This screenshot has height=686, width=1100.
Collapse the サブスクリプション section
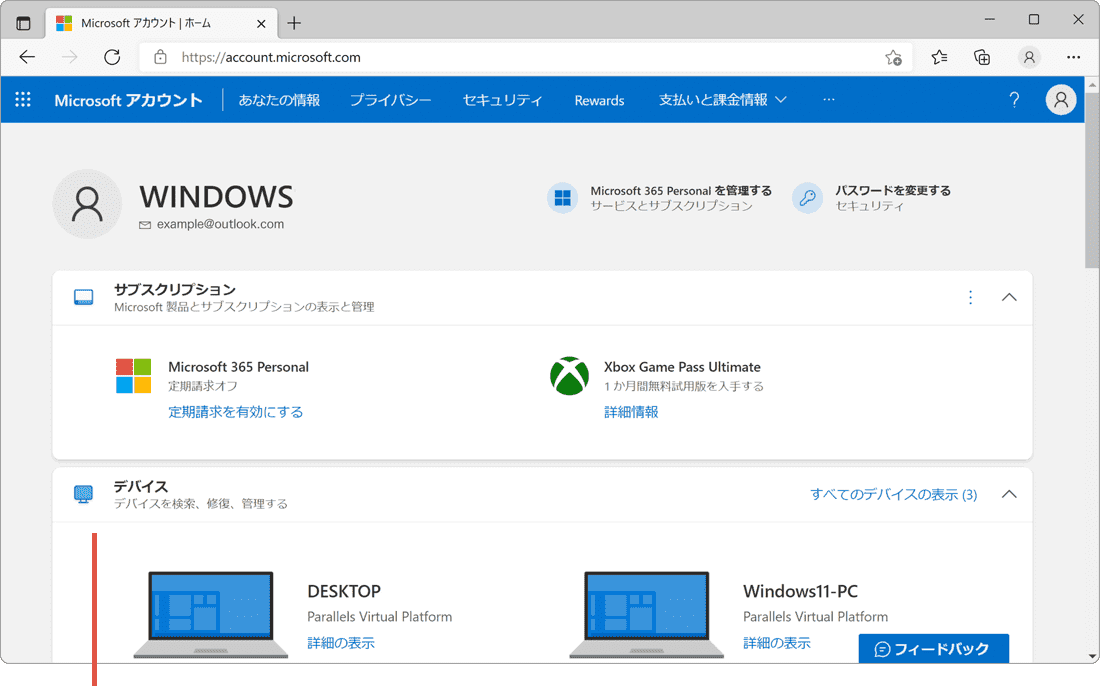pyautogui.click(x=1009, y=297)
